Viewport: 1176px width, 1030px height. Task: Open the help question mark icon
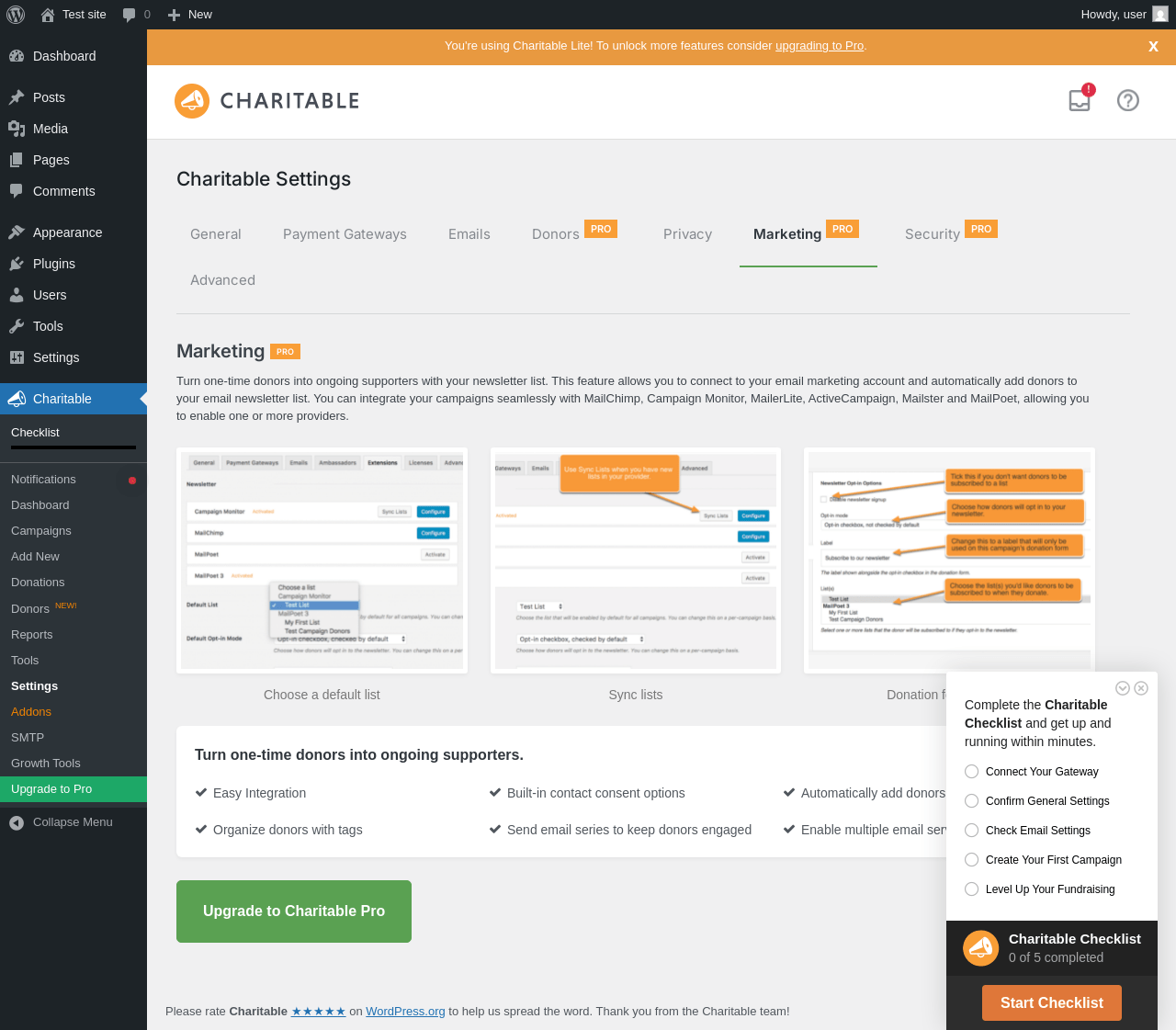[x=1128, y=100]
